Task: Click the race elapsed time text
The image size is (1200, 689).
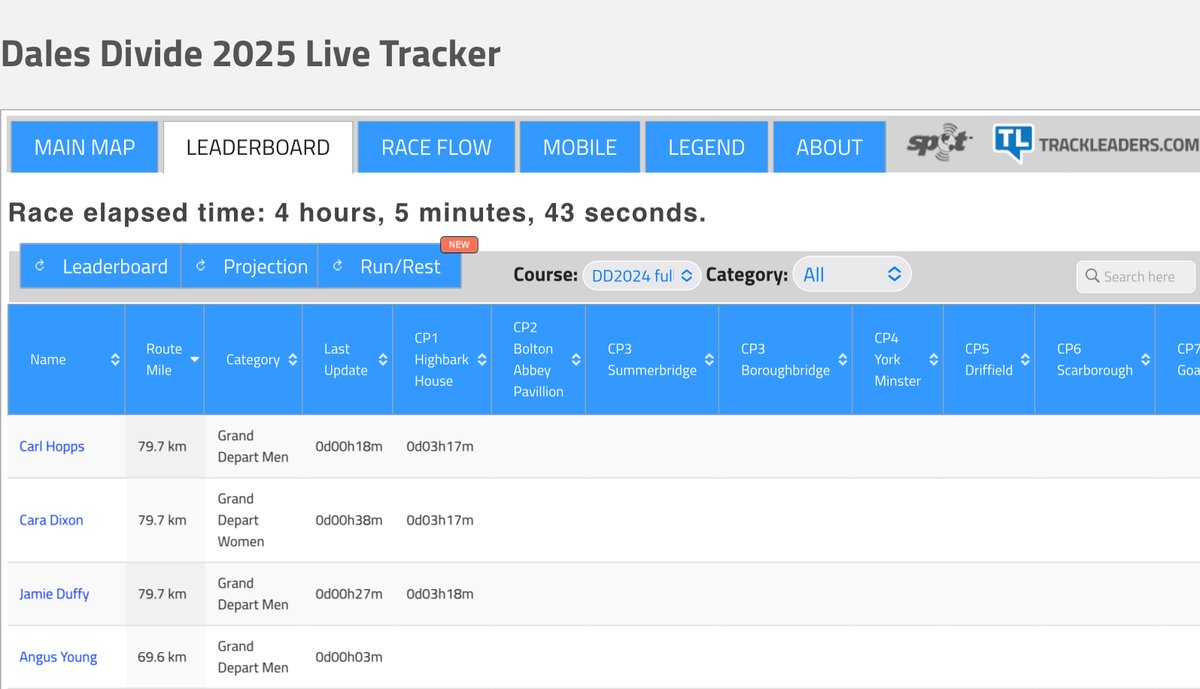Action: (357, 212)
